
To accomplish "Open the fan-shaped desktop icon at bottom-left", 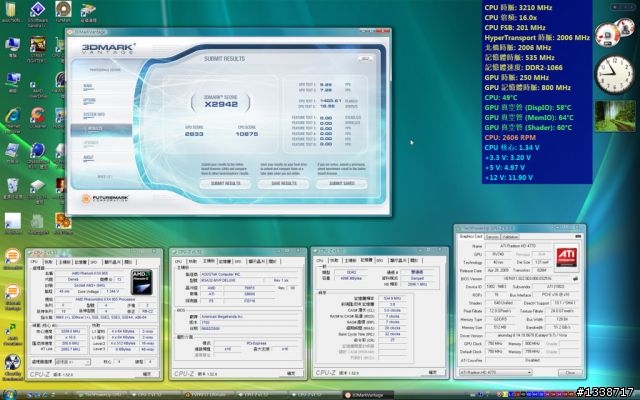I will [12, 367].
